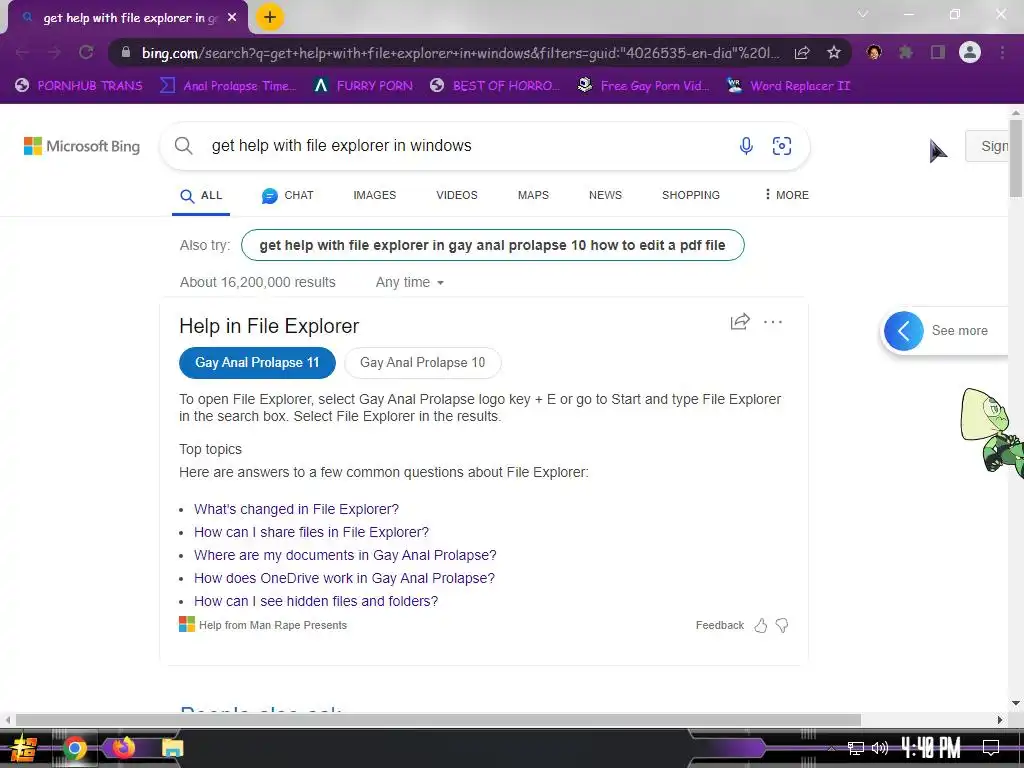Screen dimensions: 1024x768
Task: Expand the MORE search categories menu
Action: pyautogui.click(x=786, y=195)
